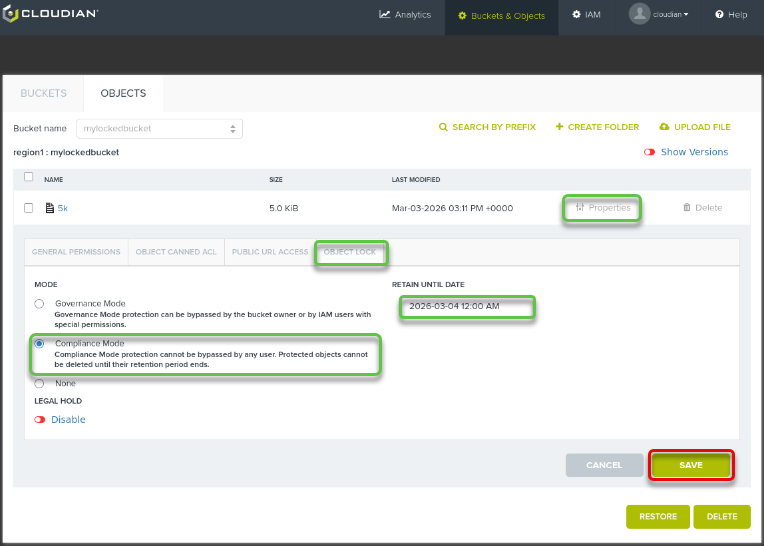Select the None mode radio button
This screenshot has height=546, width=764.
click(x=39, y=384)
